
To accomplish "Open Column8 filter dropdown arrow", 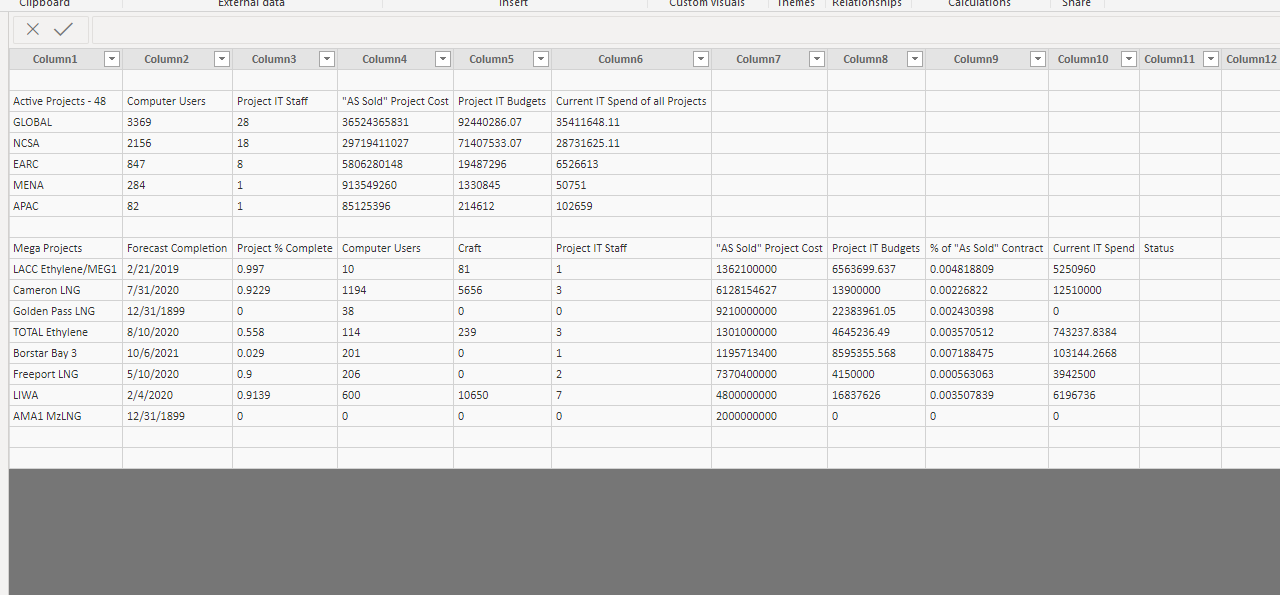I will click(914, 59).
